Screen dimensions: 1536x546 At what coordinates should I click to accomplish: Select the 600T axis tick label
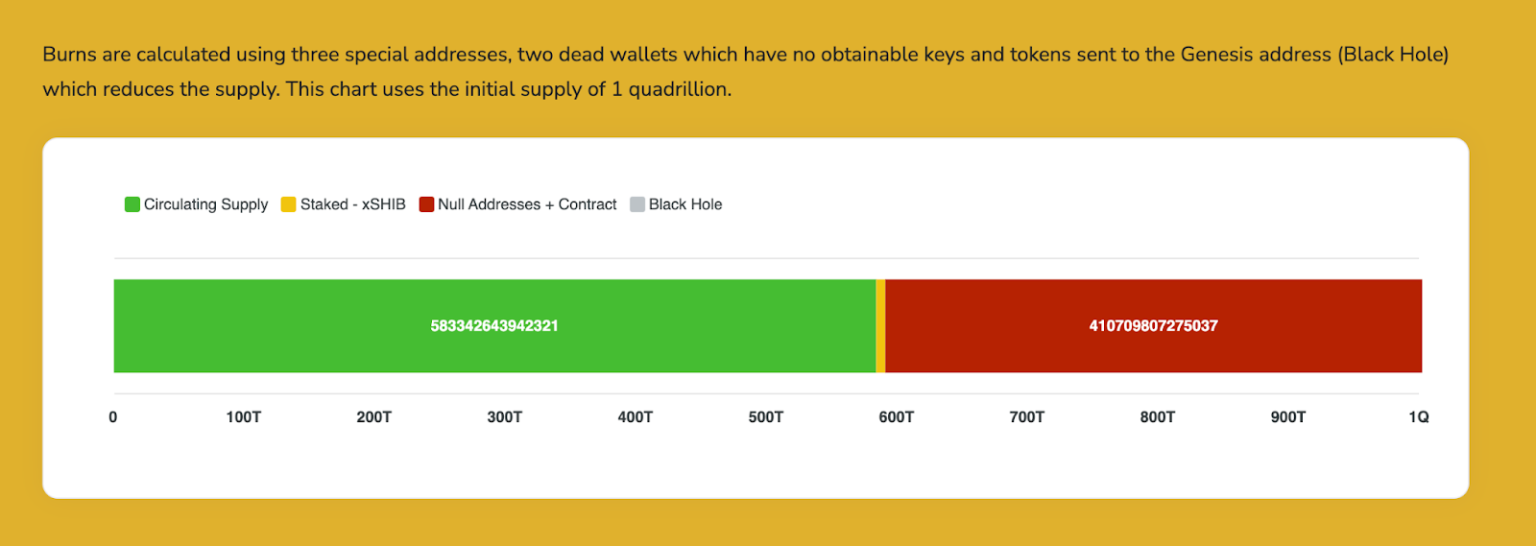pyautogui.click(x=896, y=417)
